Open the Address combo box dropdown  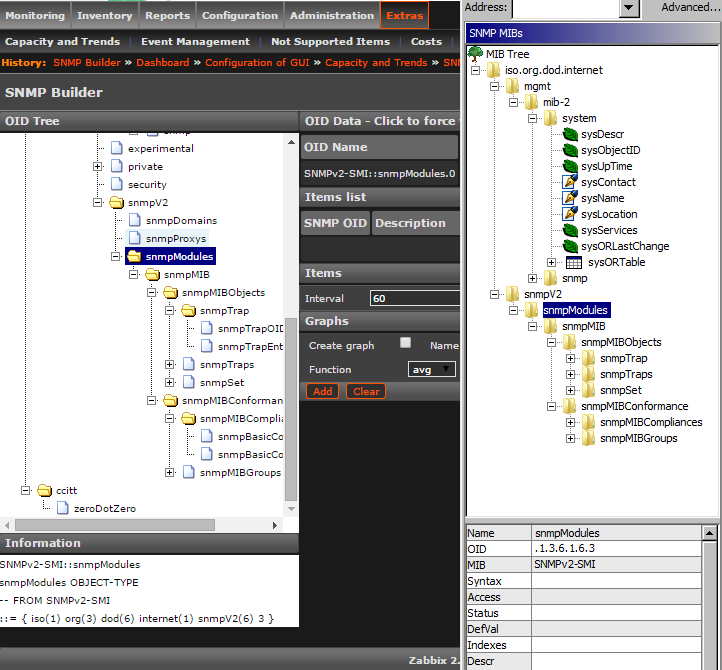click(x=629, y=8)
